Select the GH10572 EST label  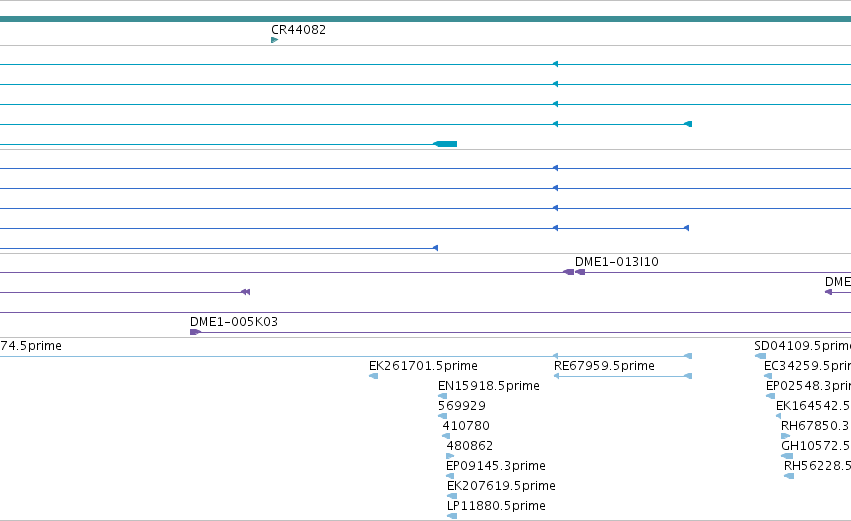pyautogui.click(x=816, y=446)
